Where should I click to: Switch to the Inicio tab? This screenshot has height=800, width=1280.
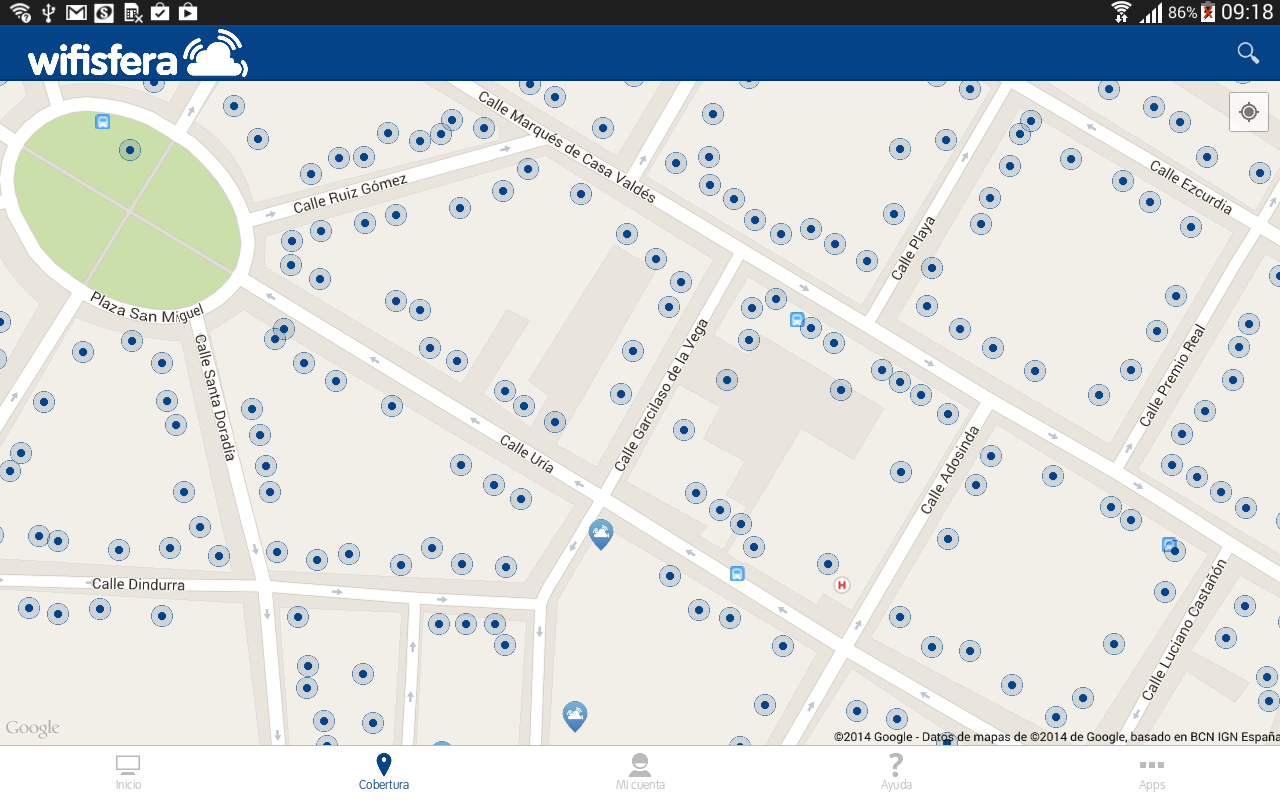[x=128, y=773]
